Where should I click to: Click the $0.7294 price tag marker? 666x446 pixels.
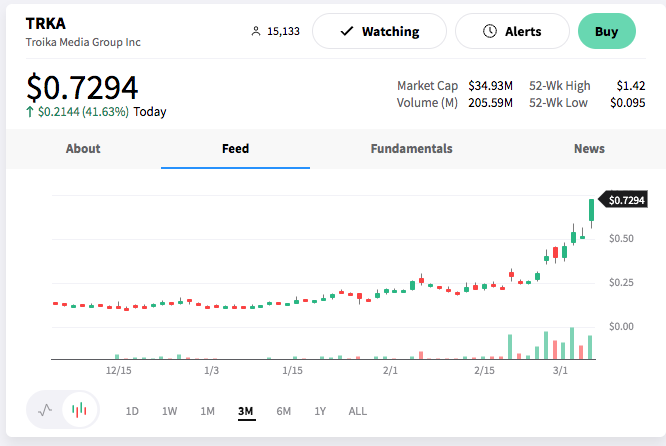pos(623,200)
